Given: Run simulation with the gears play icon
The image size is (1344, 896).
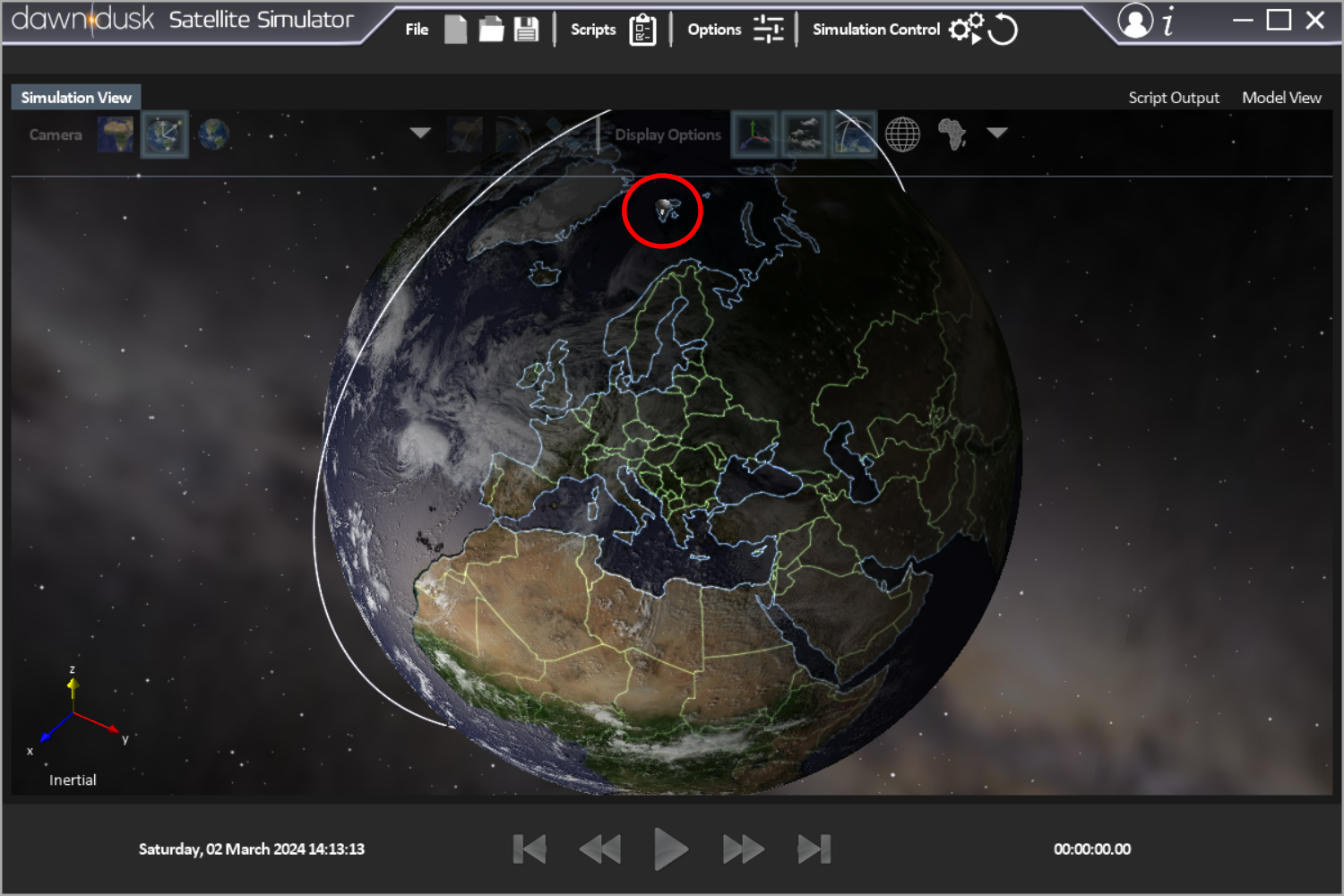Looking at the screenshot, I should coord(966,29).
